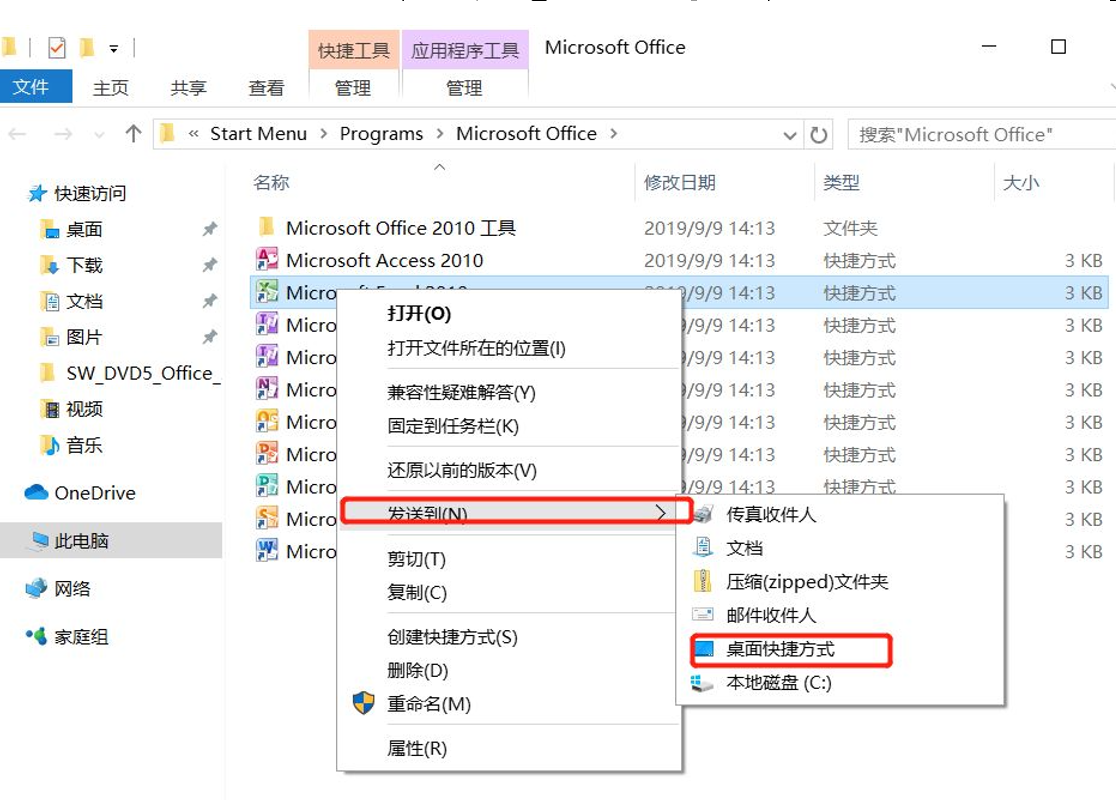1116x800 pixels.
Task: Click the Microsoft Access 2010 shortcut icon
Action: click(x=267, y=260)
